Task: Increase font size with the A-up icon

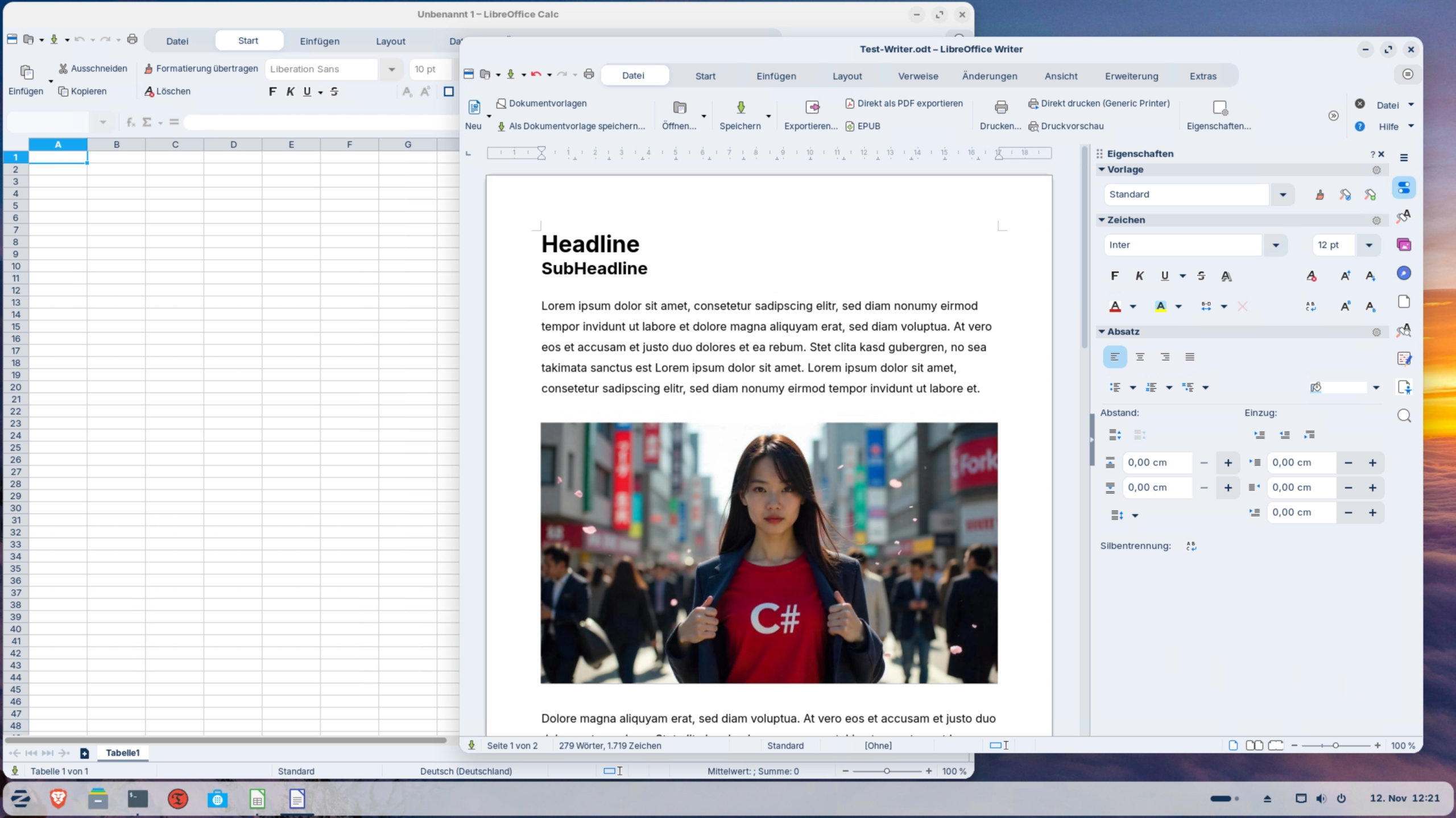Action: [x=1345, y=276]
